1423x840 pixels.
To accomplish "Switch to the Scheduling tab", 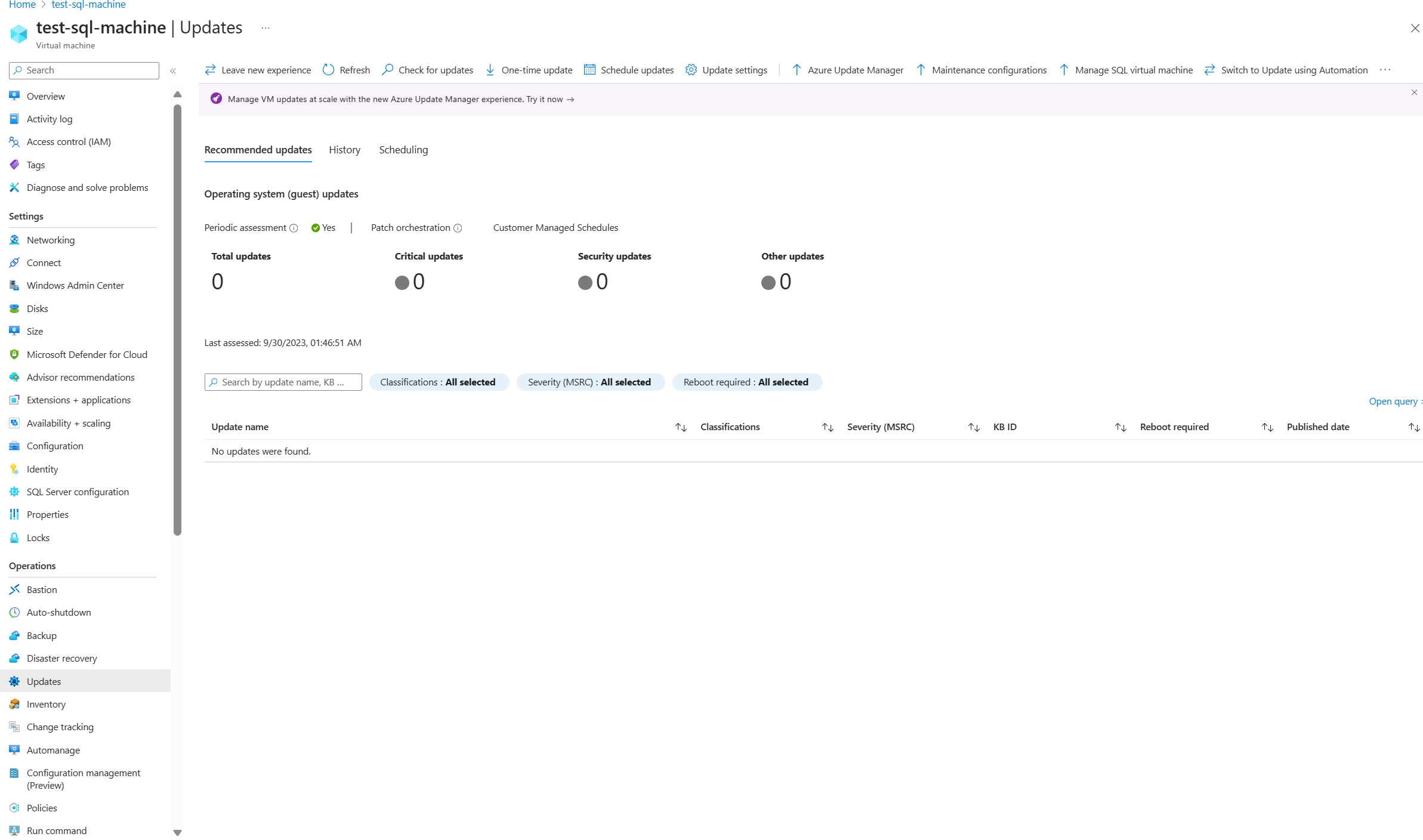I will point(403,149).
